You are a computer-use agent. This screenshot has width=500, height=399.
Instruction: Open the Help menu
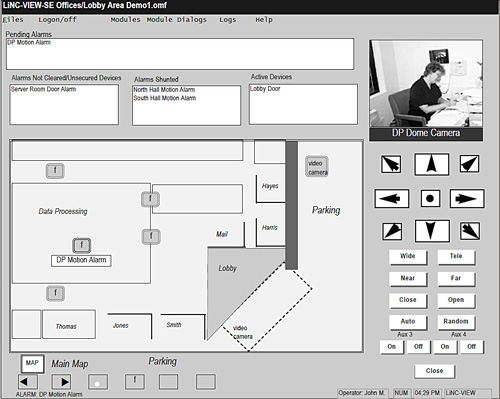tap(264, 20)
